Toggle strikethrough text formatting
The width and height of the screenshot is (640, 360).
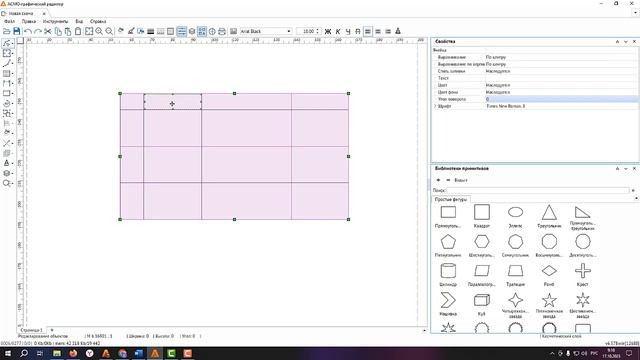point(358,31)
